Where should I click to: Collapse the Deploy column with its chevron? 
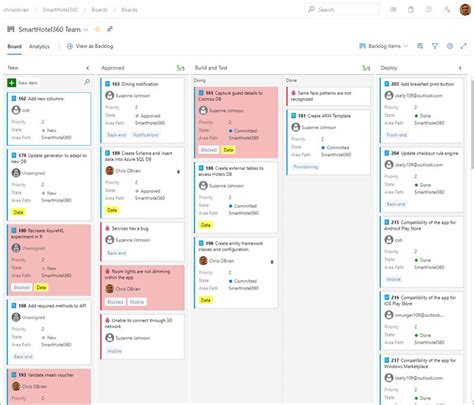coord(460,68)
